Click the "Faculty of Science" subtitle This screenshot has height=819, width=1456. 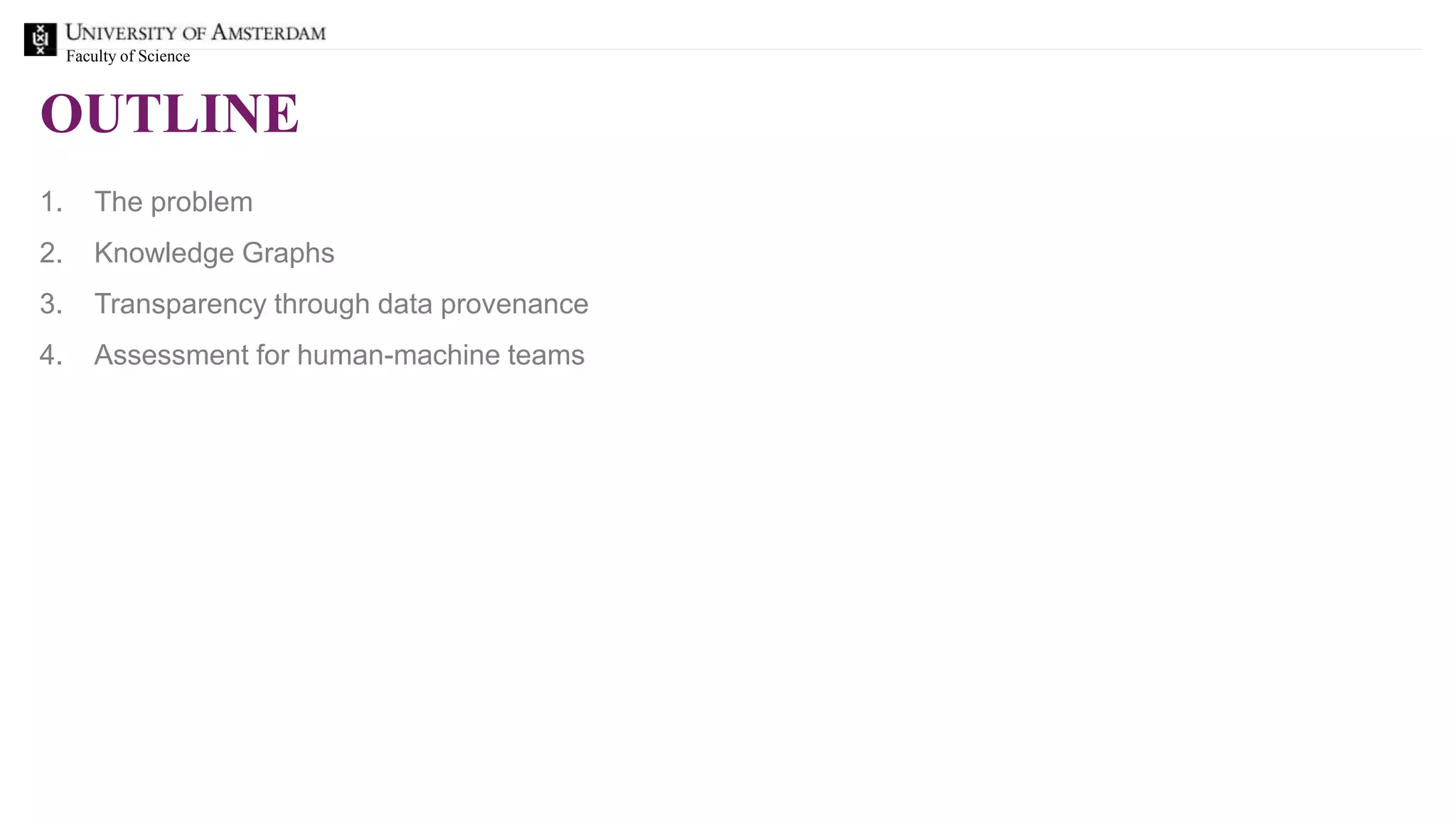click(x=128, y=57)
